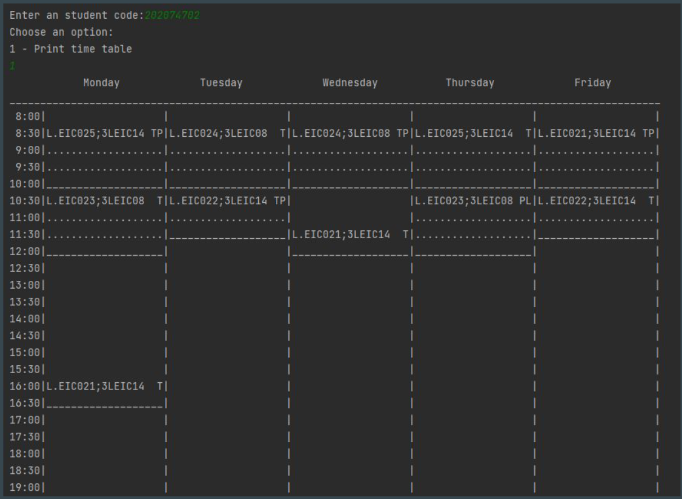The image size is (682, 499).
Task: Select Tuesday's 8:30 entry L.EIC024;3LEIC08 T
Action: pyautogui.click(x=227, y=133)
